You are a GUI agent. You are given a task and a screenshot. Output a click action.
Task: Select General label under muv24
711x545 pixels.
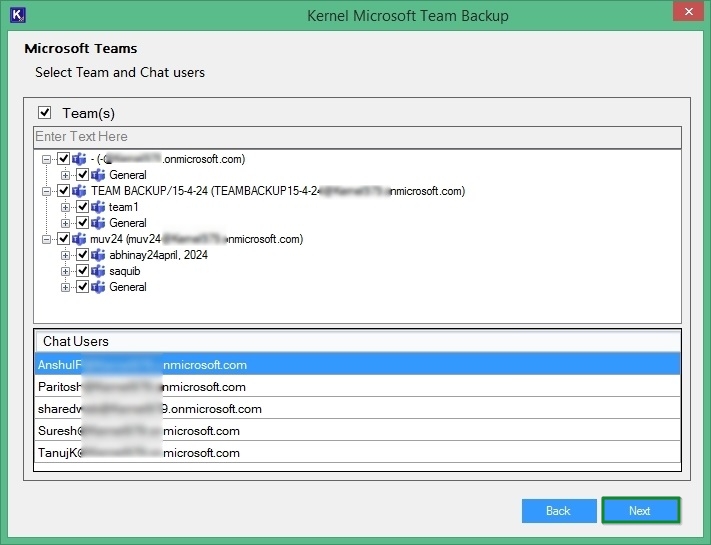(128, 287)
